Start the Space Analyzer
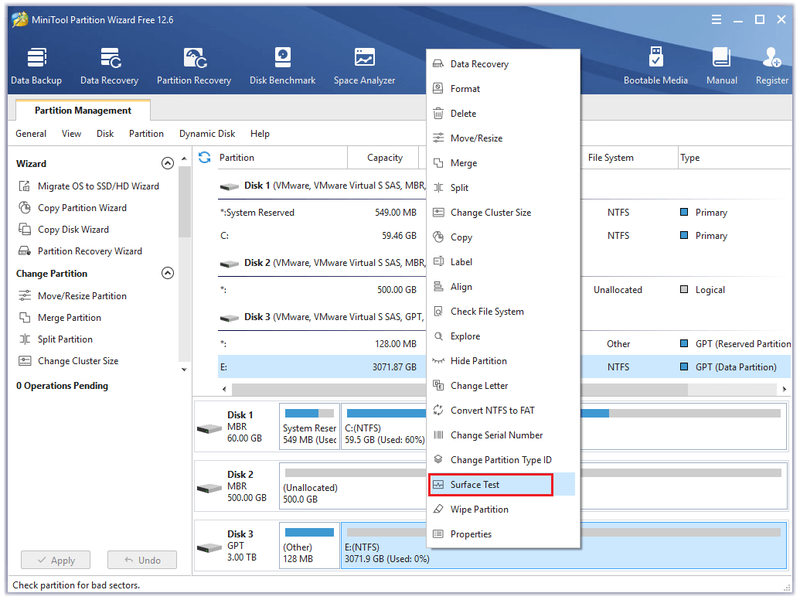The height and width of the screenshot is (600, 800). coord(364,66)
